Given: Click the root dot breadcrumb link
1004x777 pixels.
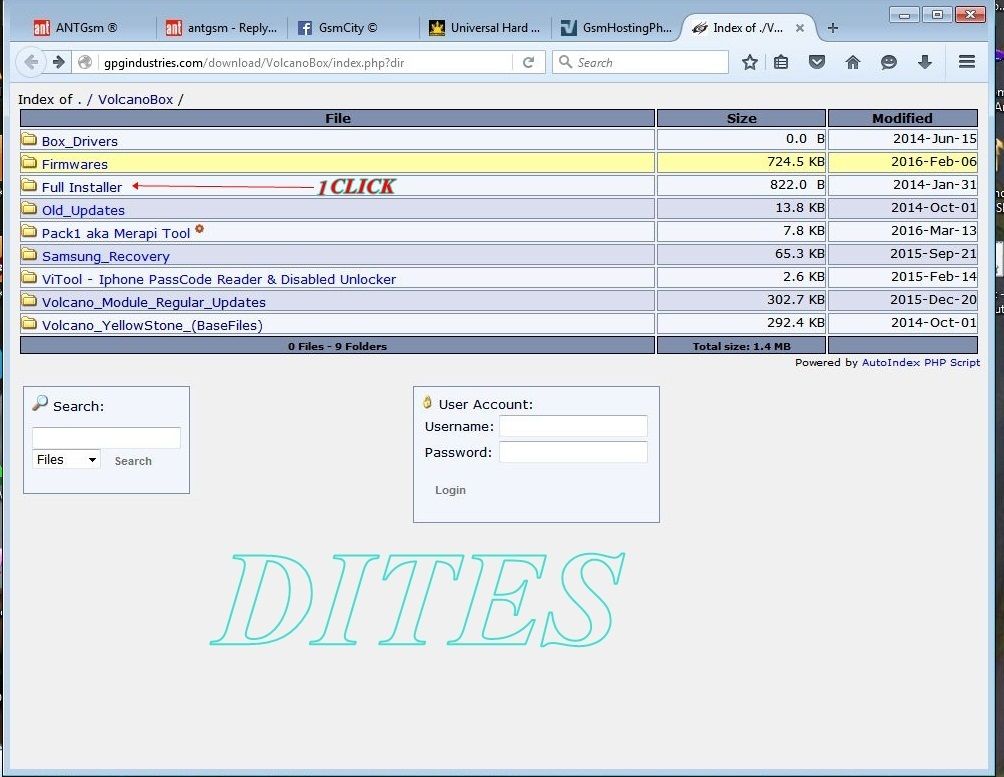Looking at the screenshot, I should click(79, 100).
